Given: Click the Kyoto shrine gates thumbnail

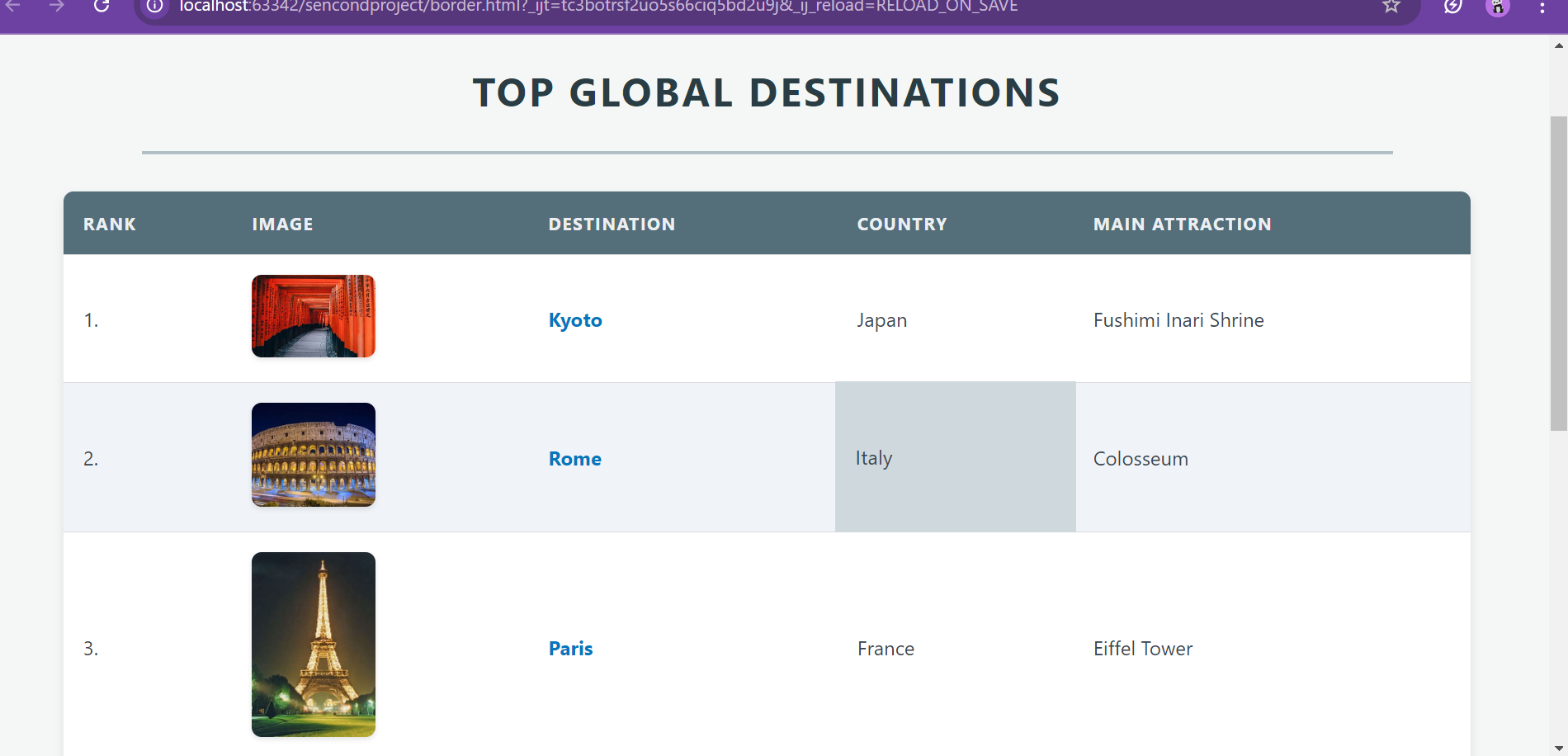Looking at the screenshot, I should click(314, 316).
